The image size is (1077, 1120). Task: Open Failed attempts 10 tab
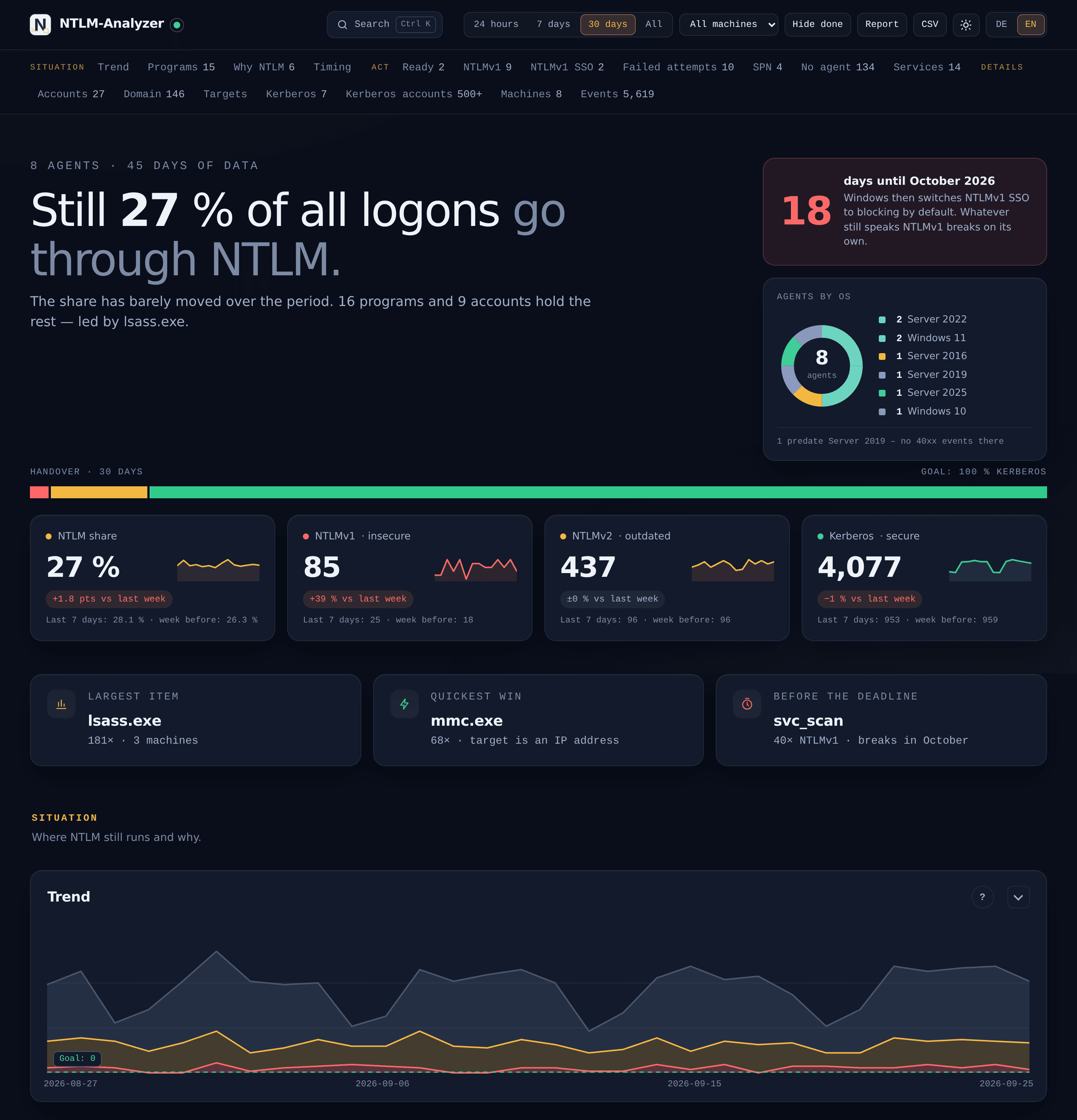click(x=678, y=67)
